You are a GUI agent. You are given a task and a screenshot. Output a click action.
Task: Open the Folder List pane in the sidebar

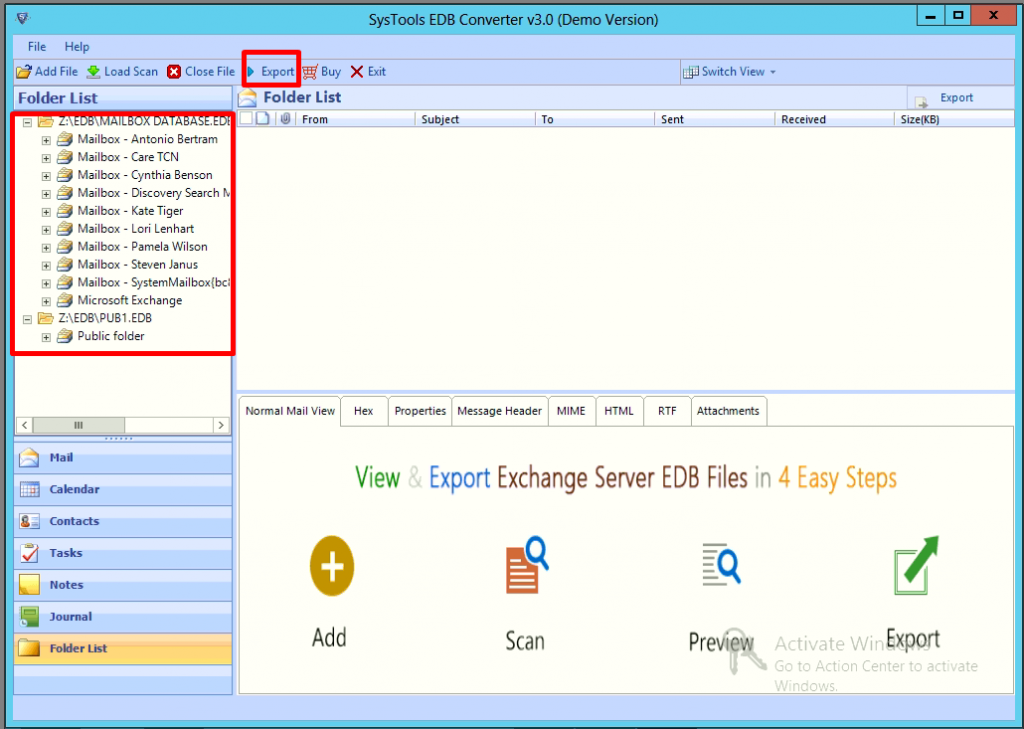(123, 649)
